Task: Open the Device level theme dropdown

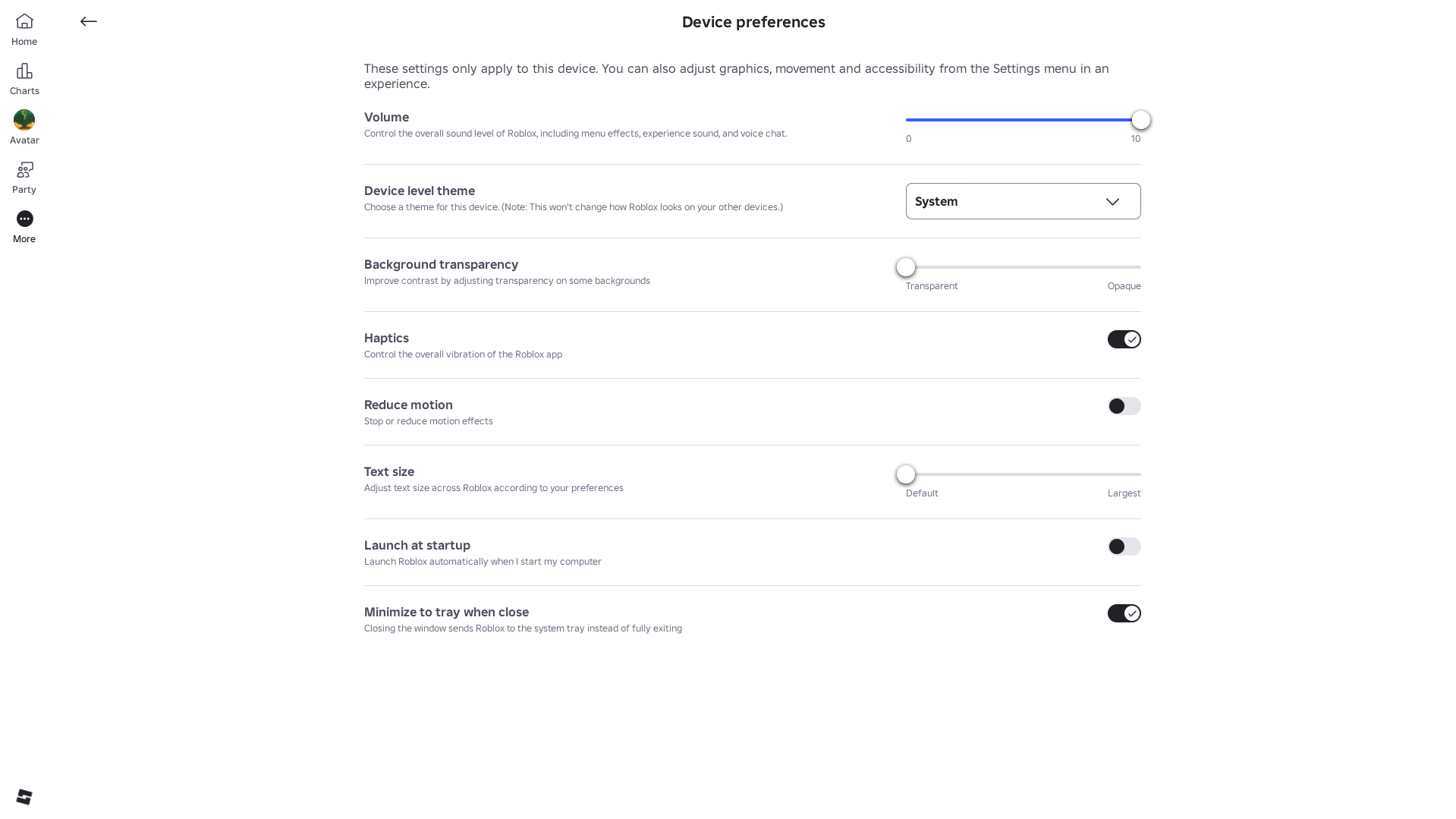Action: pos(1023,201)
